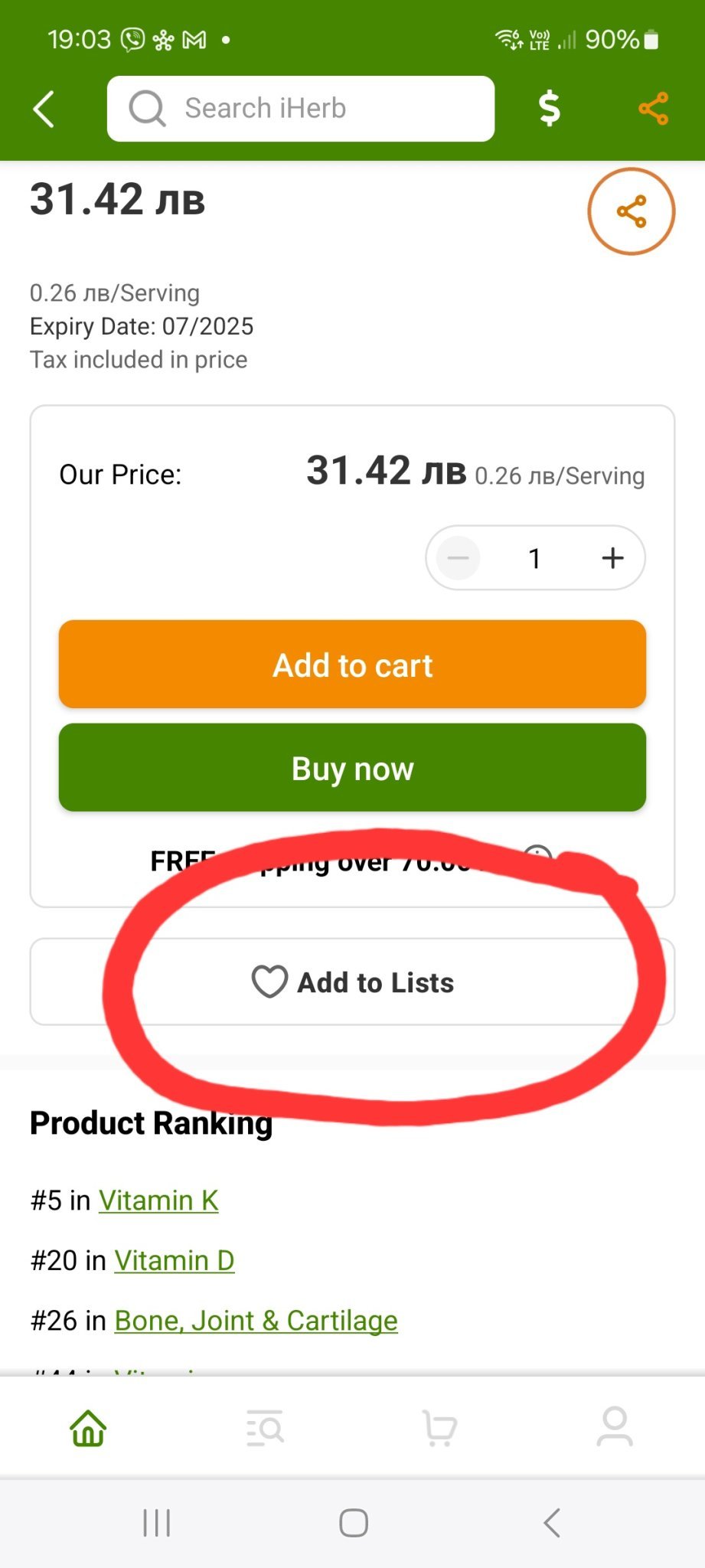Screen dimensions: 705x1568
Task: Tap the back arrow in header
Action: (x=44, y=109)
